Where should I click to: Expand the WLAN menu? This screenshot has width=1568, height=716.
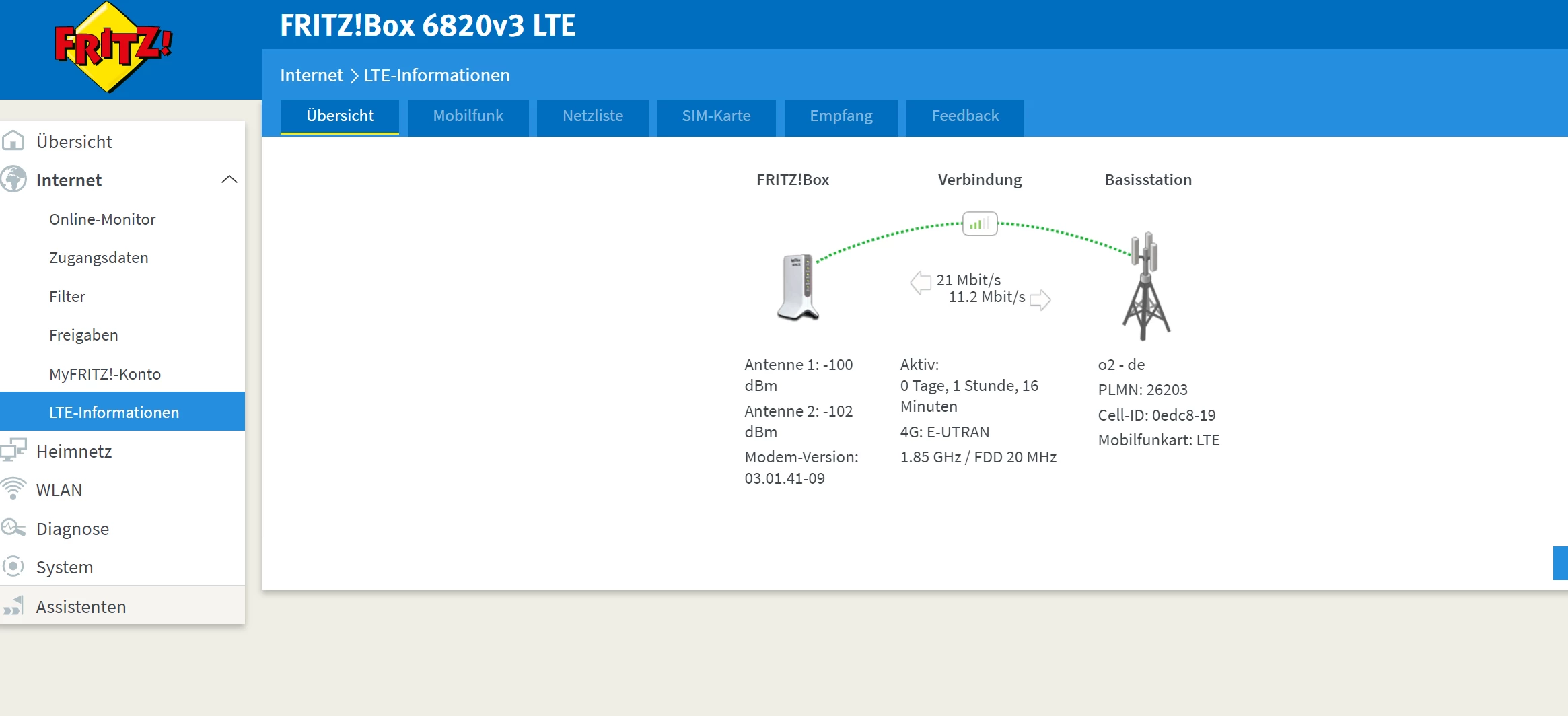[122, 490]
